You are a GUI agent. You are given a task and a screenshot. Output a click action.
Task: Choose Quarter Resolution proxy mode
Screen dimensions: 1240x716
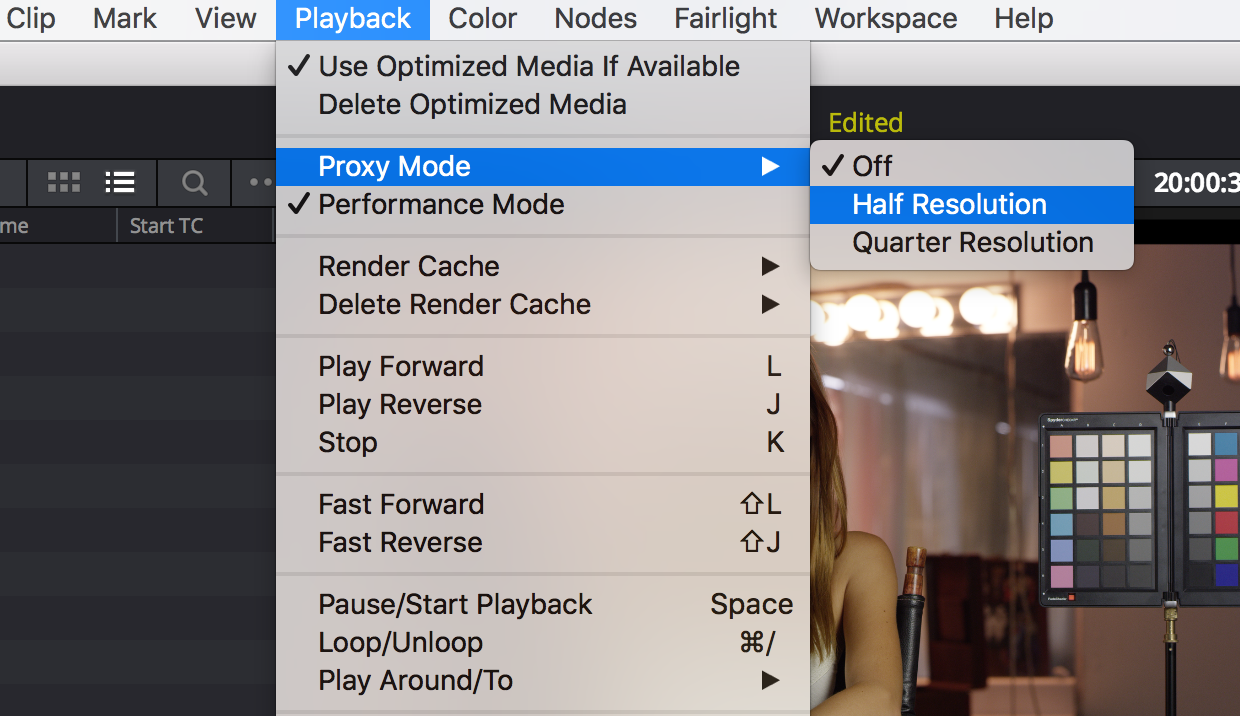[972, 243]
